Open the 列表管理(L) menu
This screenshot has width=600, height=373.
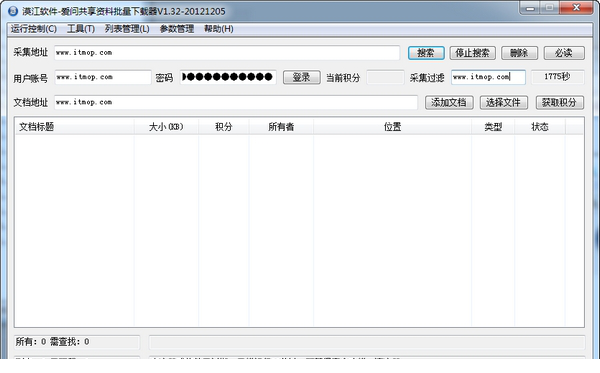coord(127,29)
